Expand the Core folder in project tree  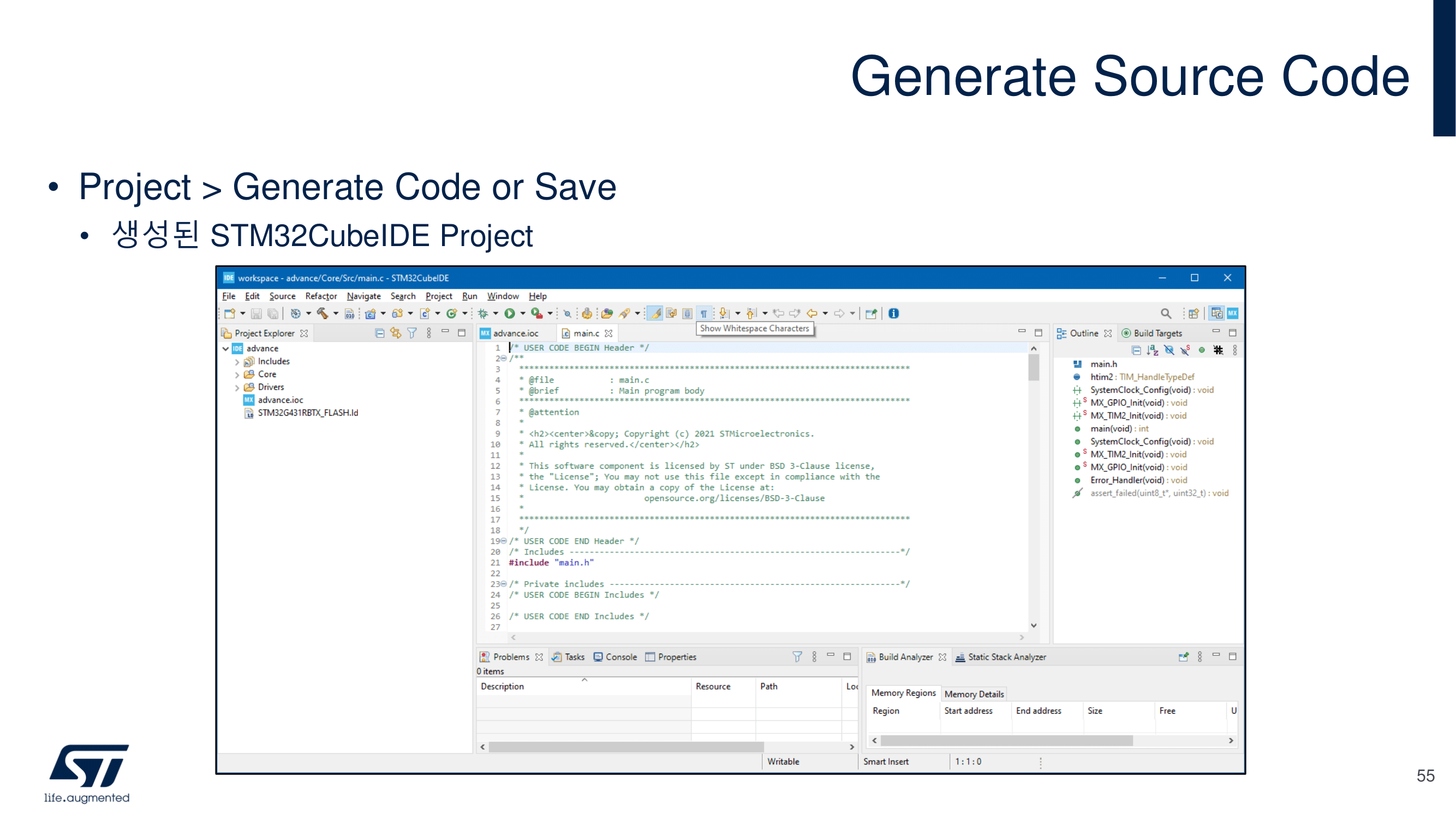click(237, 374)
